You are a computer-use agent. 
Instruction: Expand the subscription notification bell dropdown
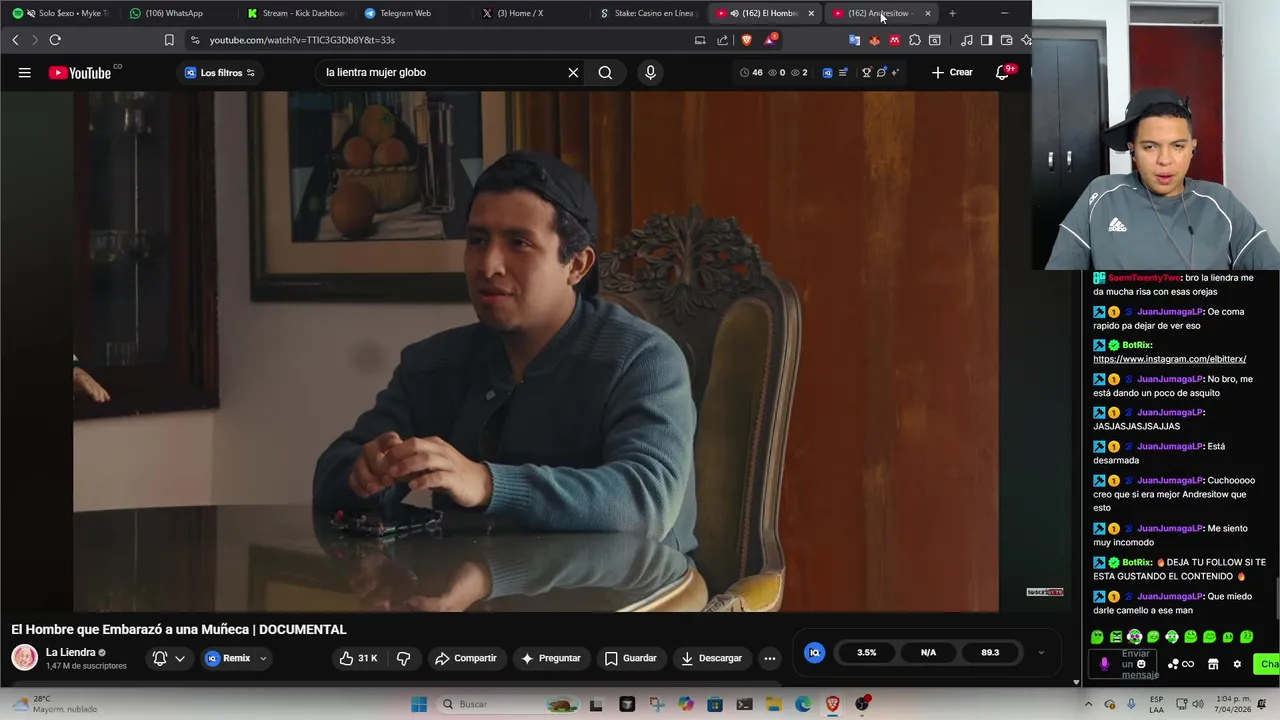click(168, 658)
